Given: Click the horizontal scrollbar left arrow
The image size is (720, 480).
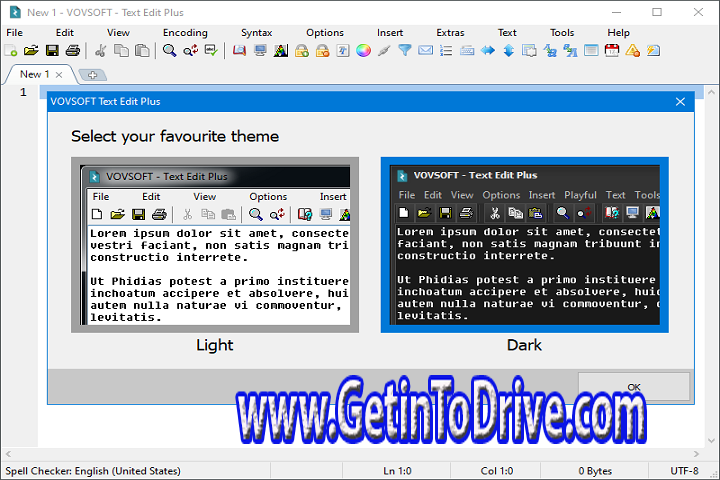Looking at the screenshot, I should pos(8,454).
